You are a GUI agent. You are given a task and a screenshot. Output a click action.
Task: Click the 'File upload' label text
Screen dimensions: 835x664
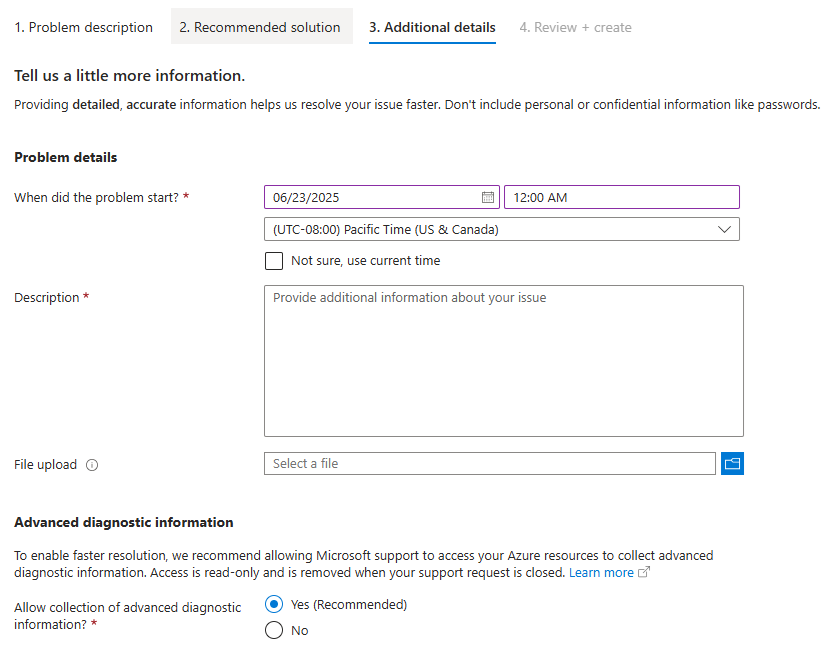(x=46, y=465)
